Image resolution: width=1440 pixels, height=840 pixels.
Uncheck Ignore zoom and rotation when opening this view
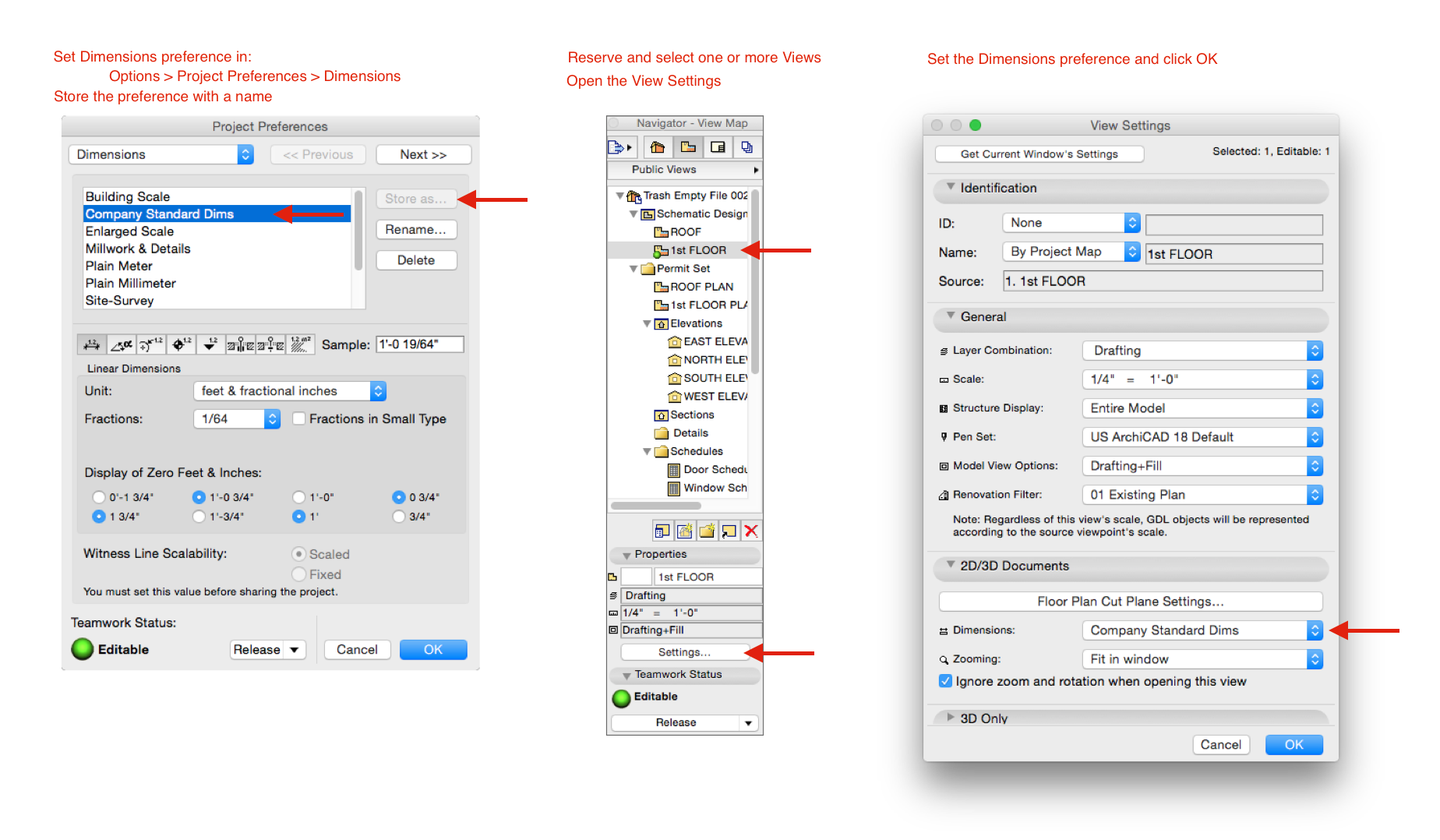point(944,680)
